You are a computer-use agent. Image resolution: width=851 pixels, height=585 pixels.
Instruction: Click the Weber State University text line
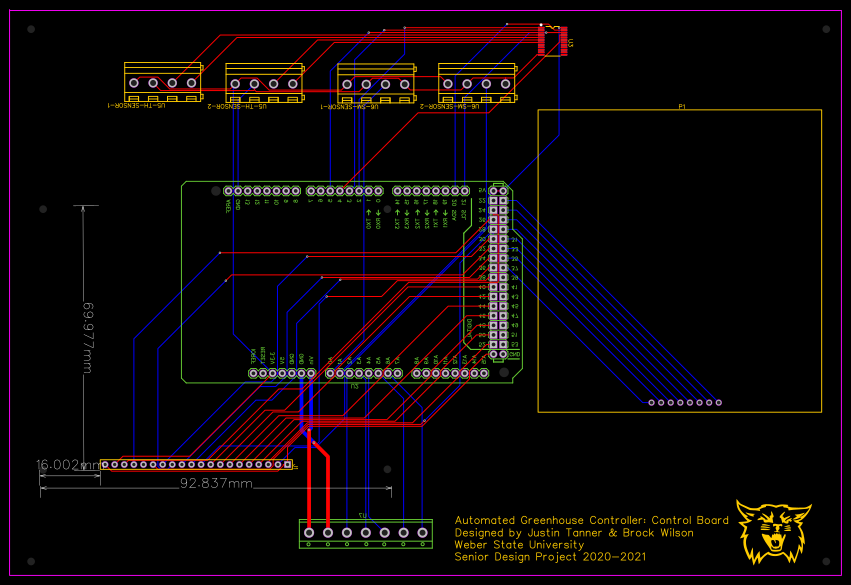[x=519, y=545]
